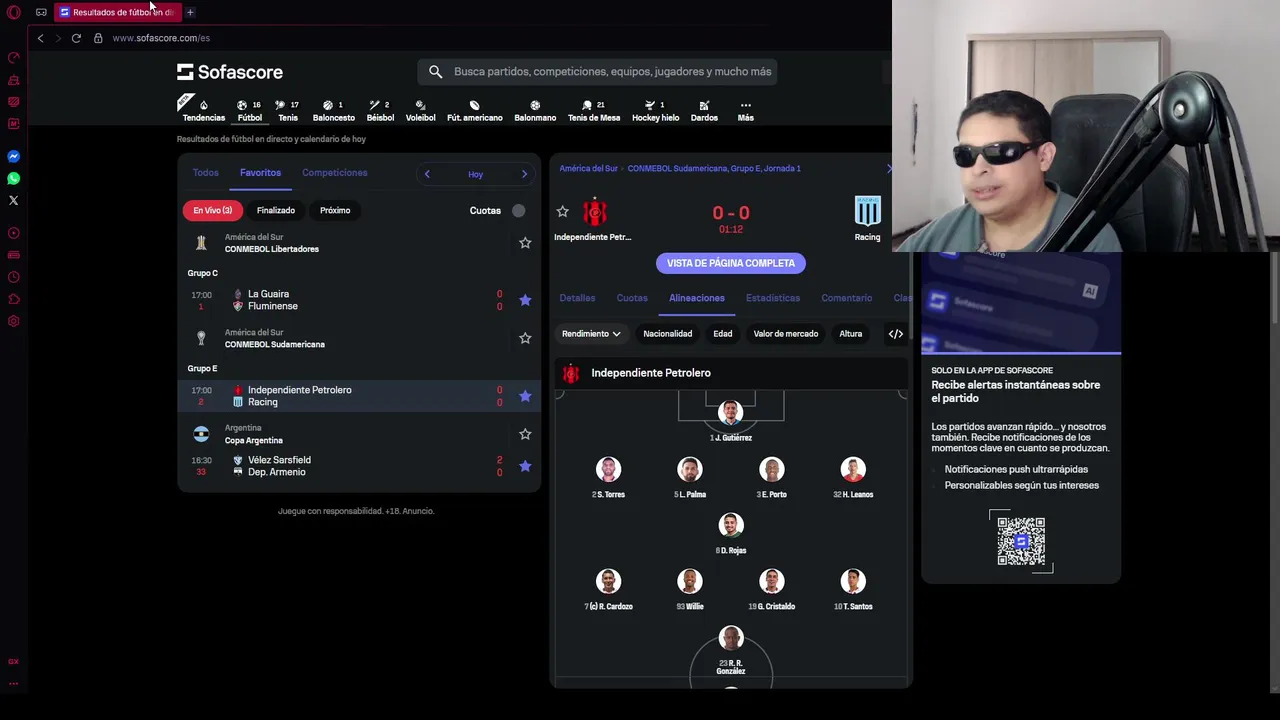Open history clock icon in Opera sidebar
The image size is (1280, 720).
coord(14,277)
